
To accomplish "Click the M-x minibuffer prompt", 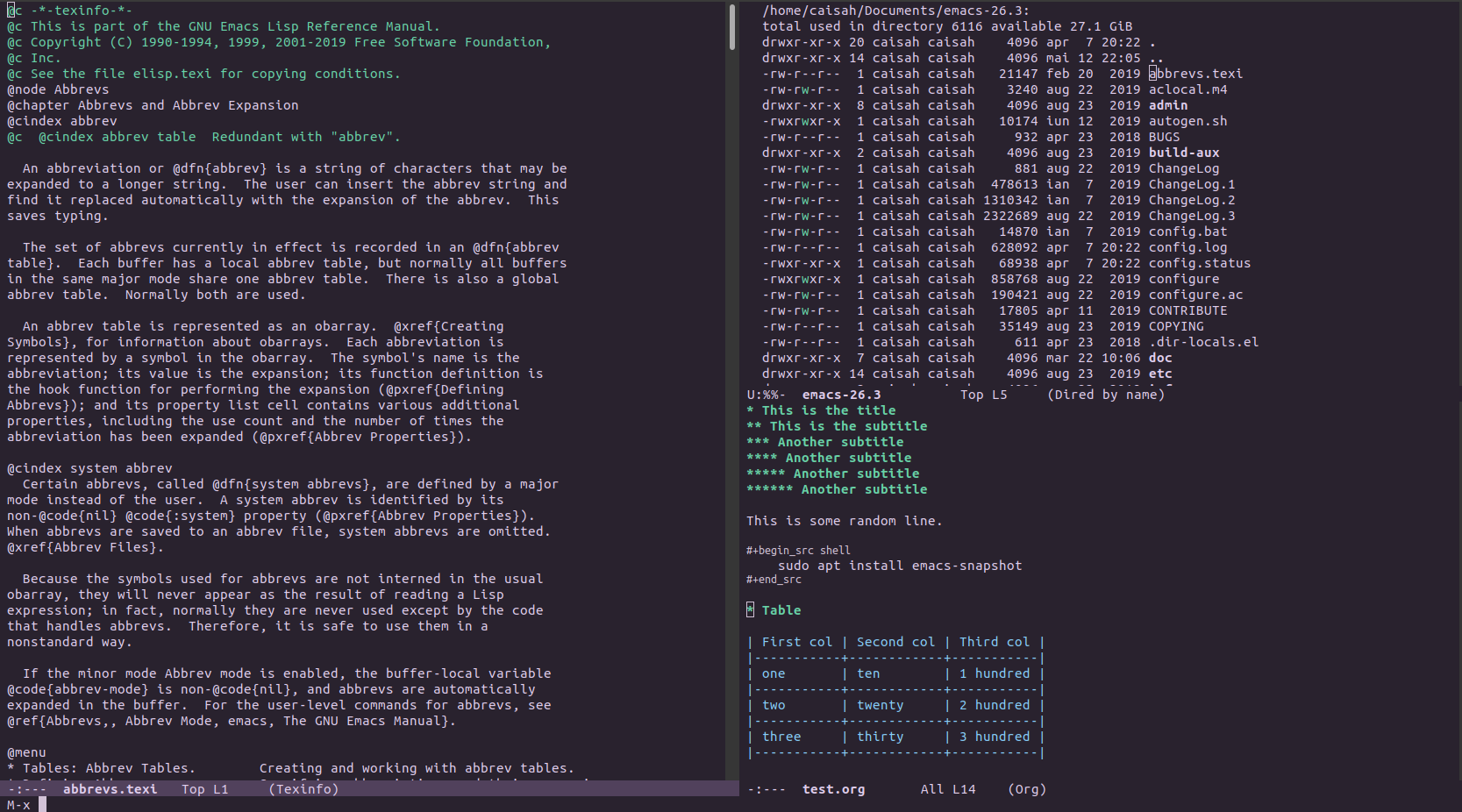I will [18, 805].
